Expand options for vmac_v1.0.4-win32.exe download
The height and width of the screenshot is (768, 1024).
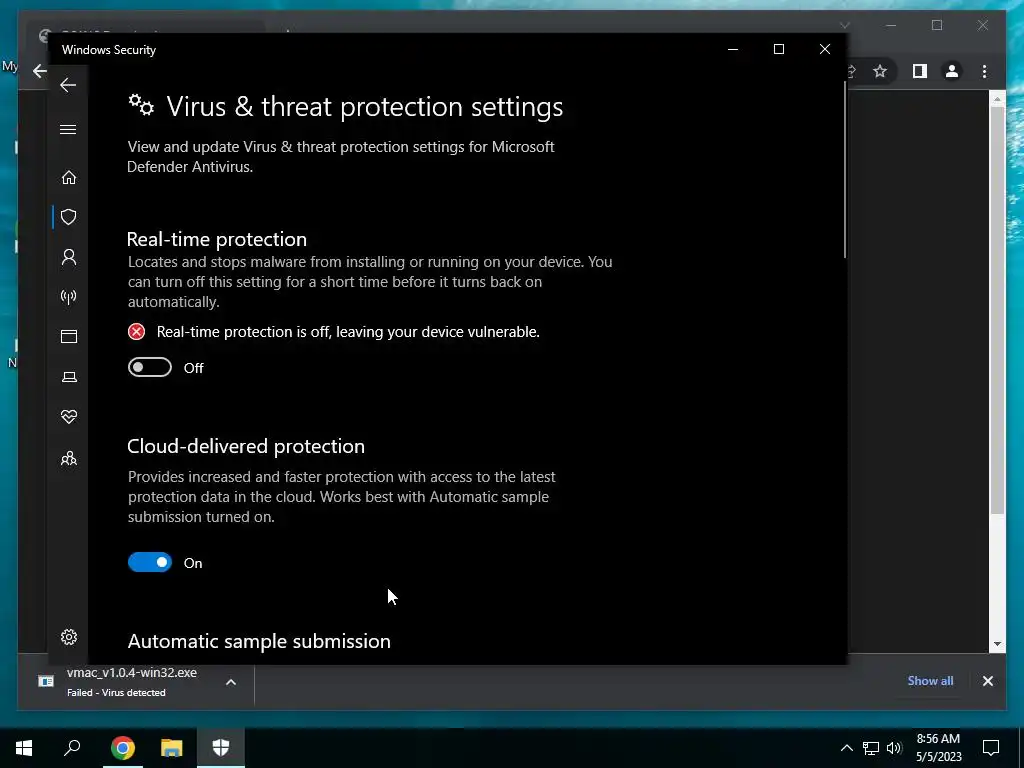click(x=231, y=682)
